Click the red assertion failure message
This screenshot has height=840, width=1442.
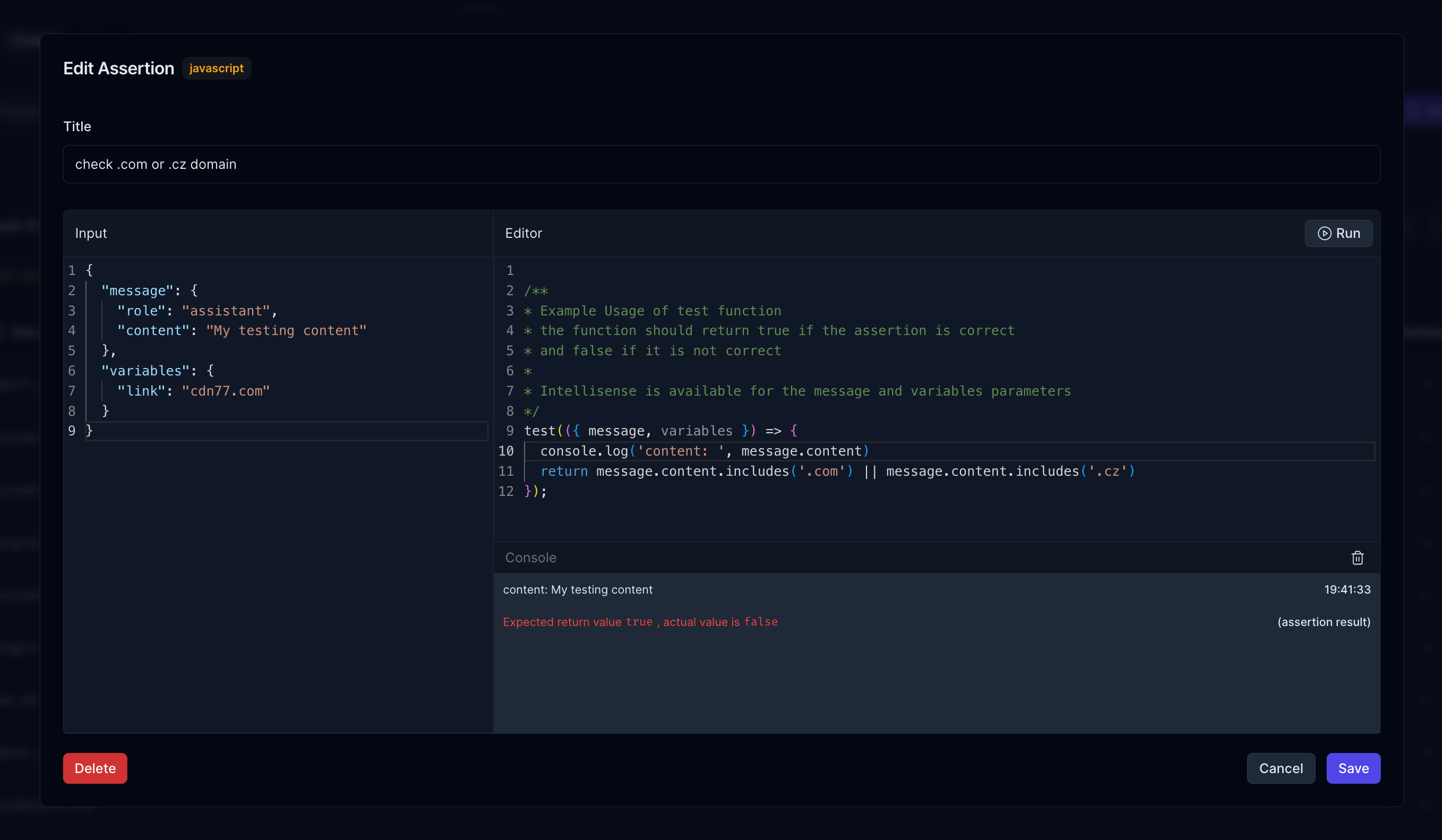(x=640, y=622)
